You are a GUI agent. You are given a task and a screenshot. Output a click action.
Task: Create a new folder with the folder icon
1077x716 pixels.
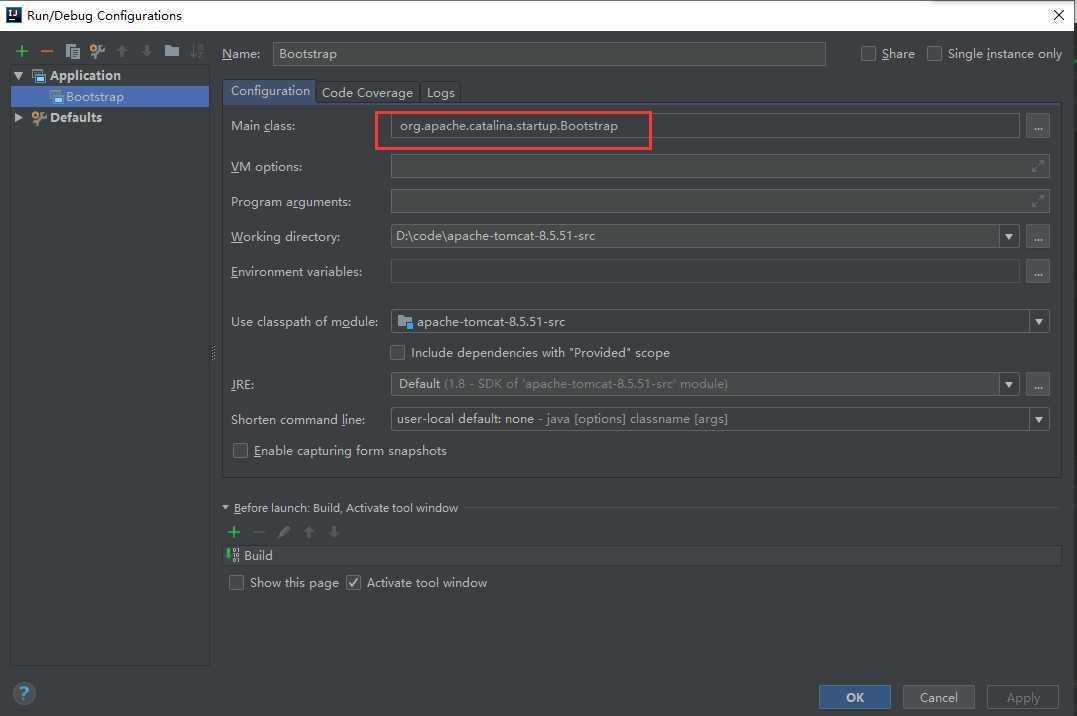172,51
